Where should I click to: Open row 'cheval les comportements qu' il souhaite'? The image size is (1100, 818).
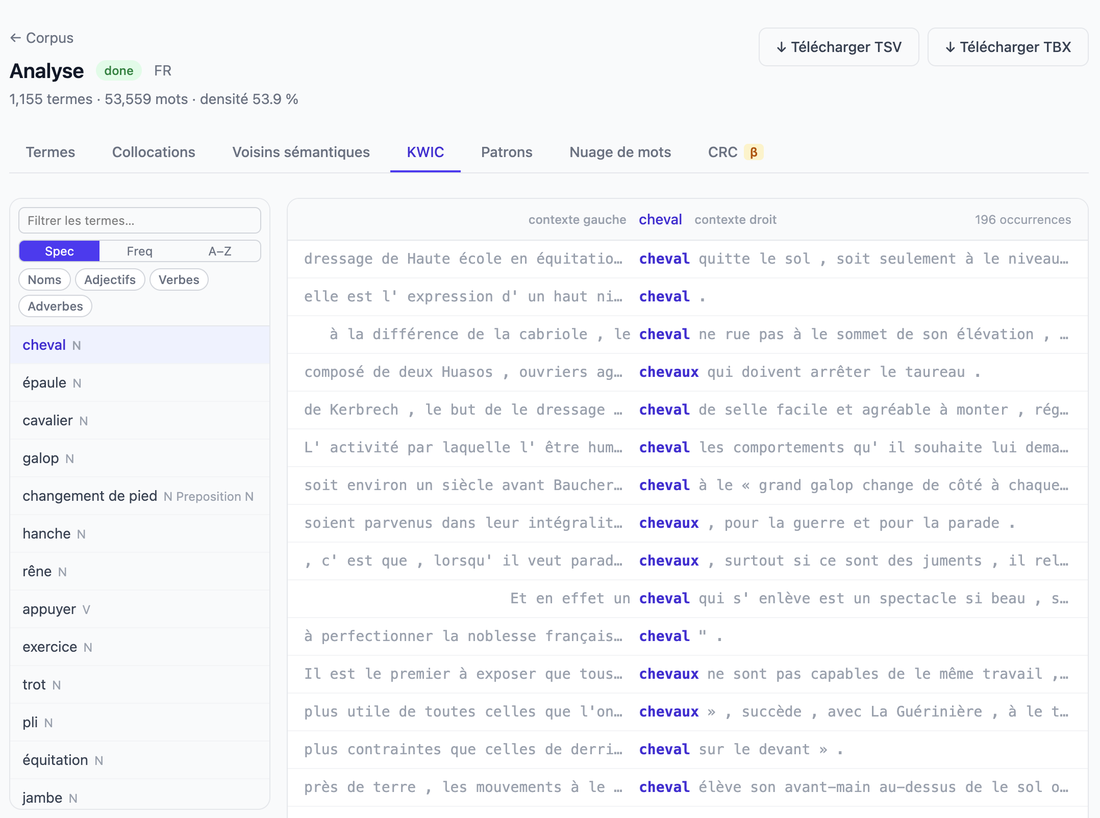(688, 448)
